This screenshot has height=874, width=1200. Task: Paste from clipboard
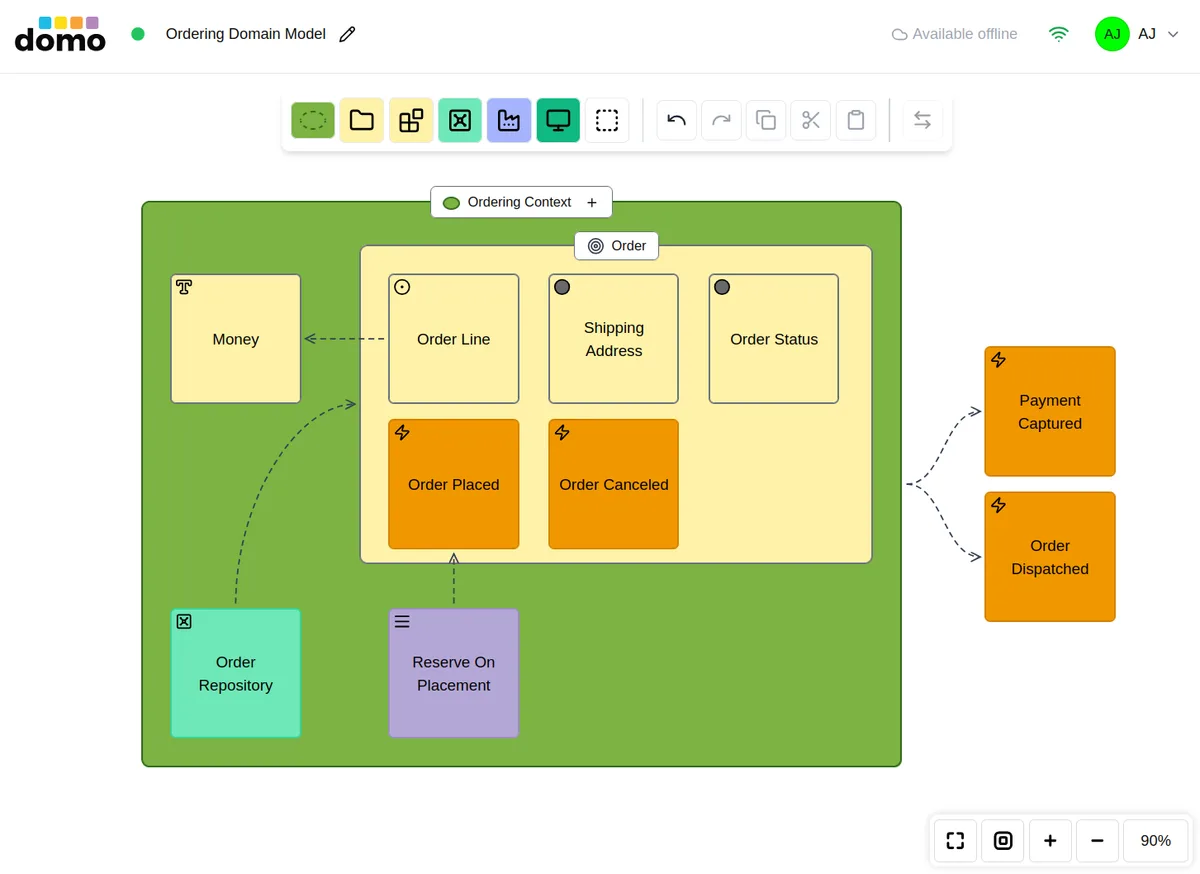(x=856, y=121)
